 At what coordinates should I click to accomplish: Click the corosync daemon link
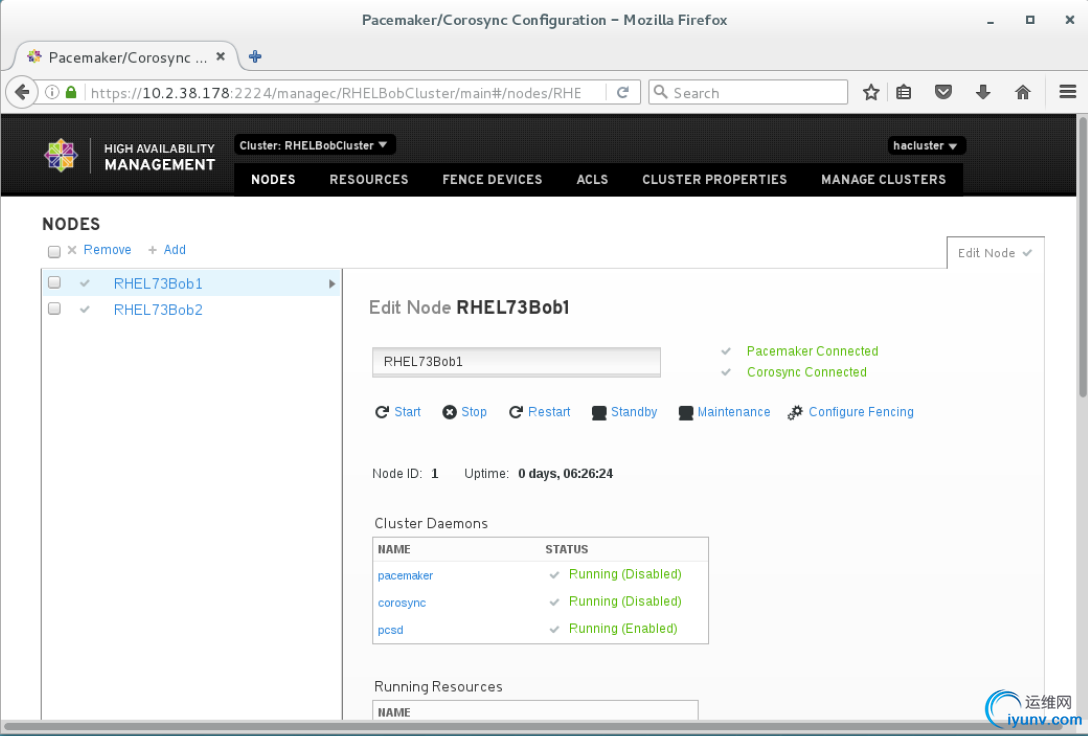(402, 603)
